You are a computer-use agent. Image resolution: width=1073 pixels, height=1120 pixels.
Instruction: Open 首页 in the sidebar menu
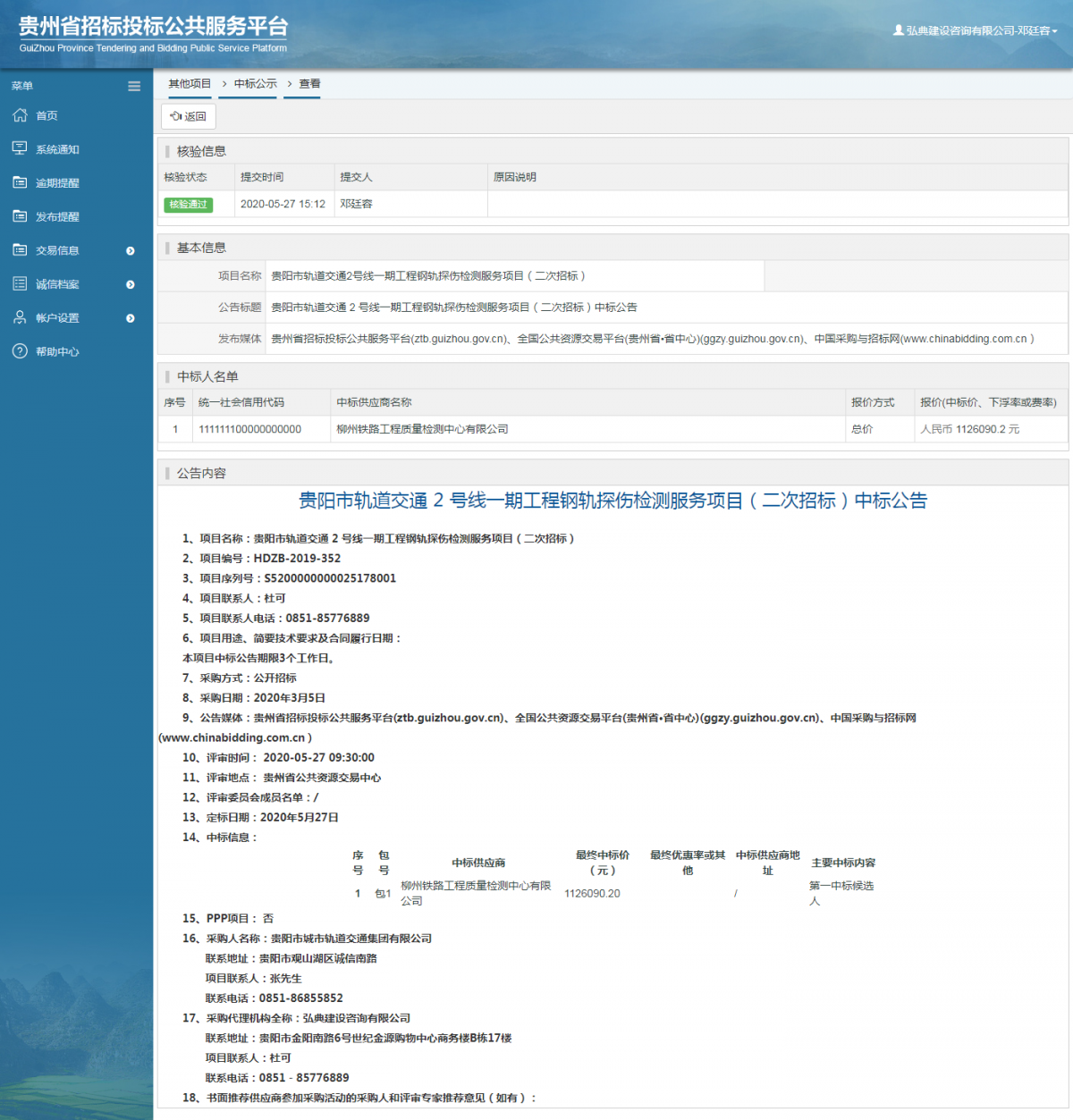[46, 115]
